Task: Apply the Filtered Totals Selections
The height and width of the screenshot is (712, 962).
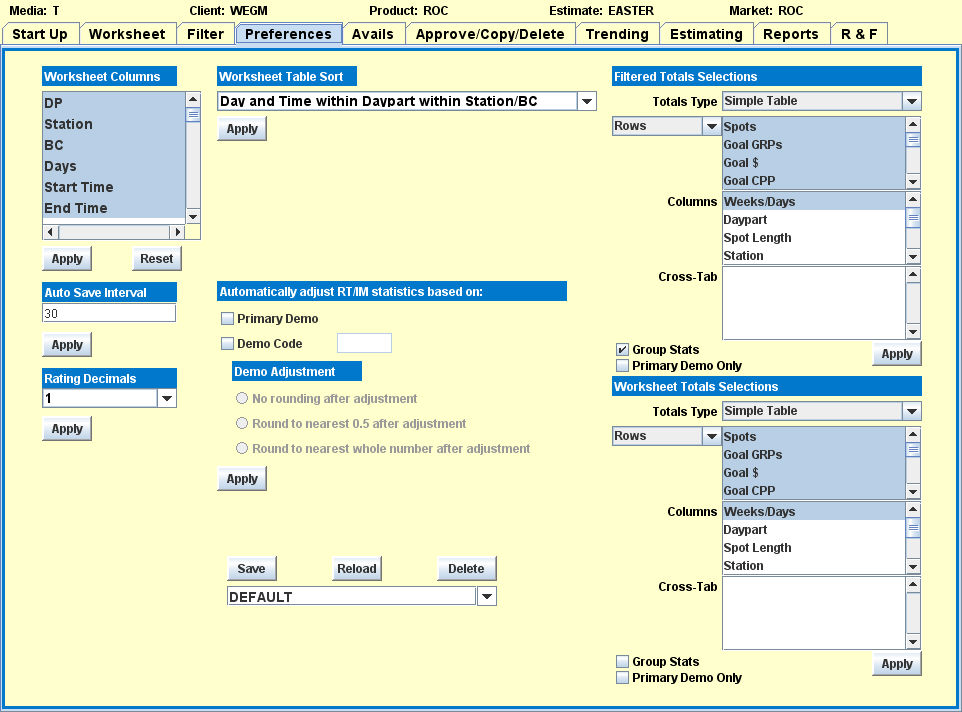Action: [x=897, y=354]
